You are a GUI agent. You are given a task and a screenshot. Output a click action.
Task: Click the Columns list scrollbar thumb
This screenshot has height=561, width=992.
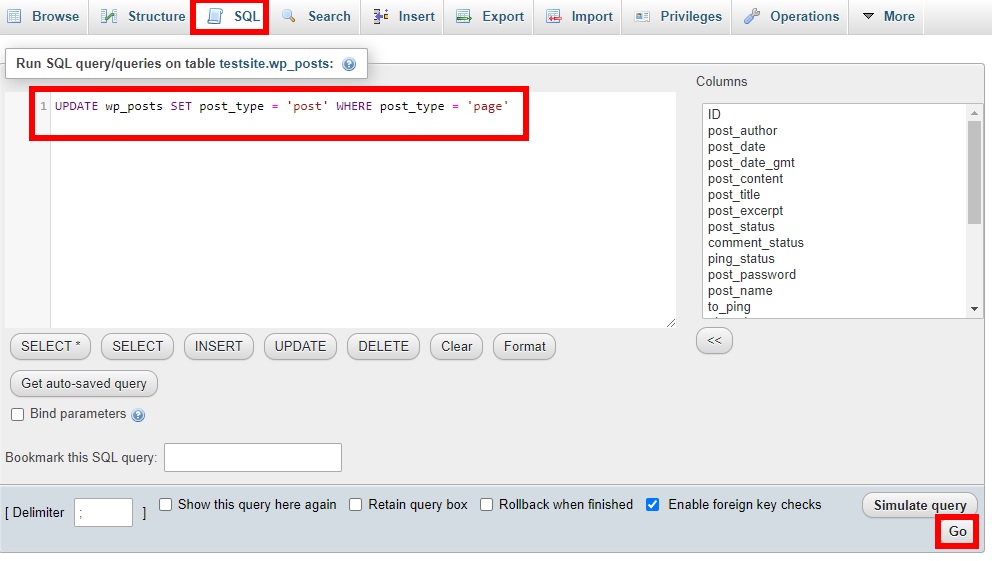pyautogui.click(x=974, y=172)
